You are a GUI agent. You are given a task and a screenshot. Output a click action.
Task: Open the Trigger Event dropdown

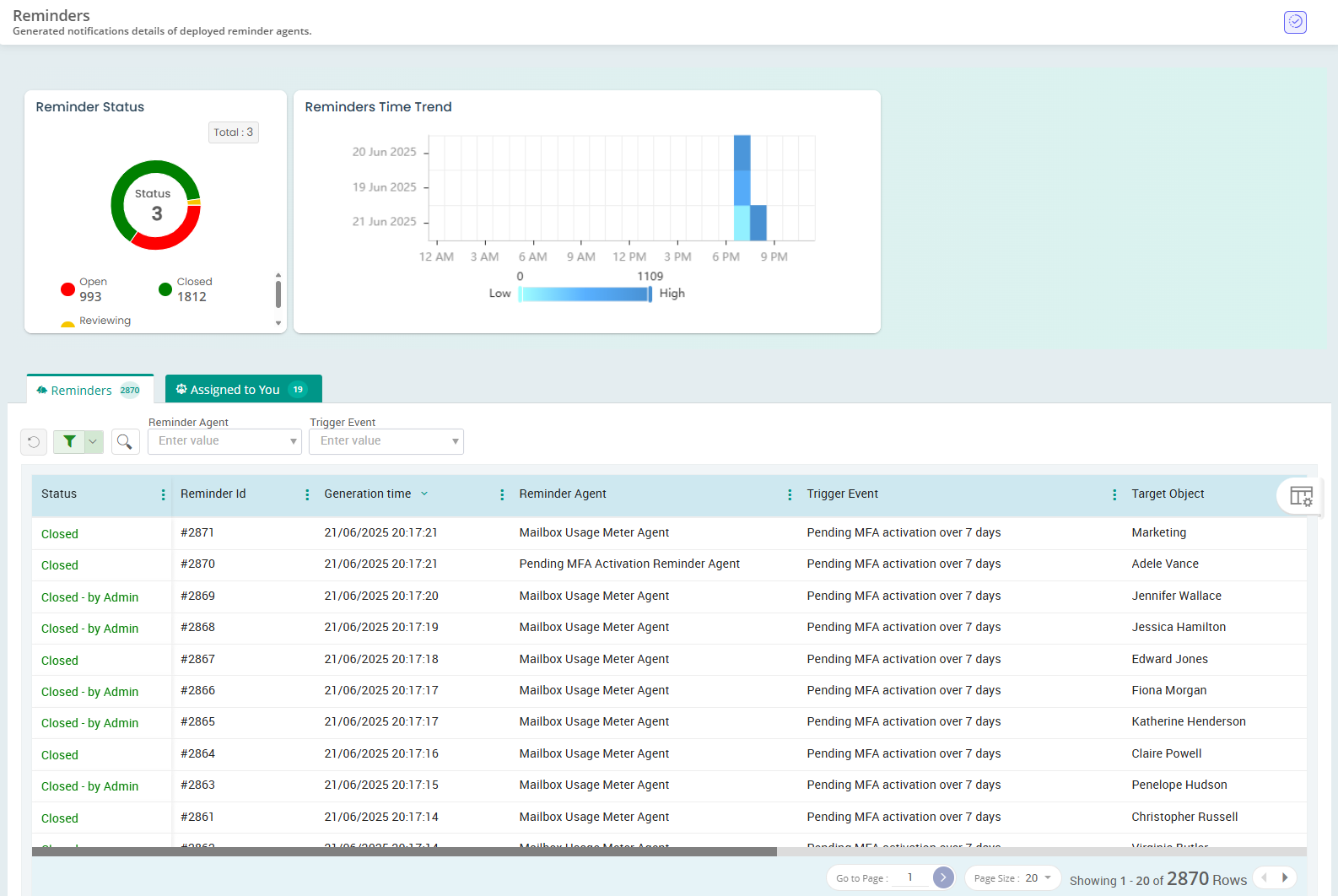coord(386,441)
